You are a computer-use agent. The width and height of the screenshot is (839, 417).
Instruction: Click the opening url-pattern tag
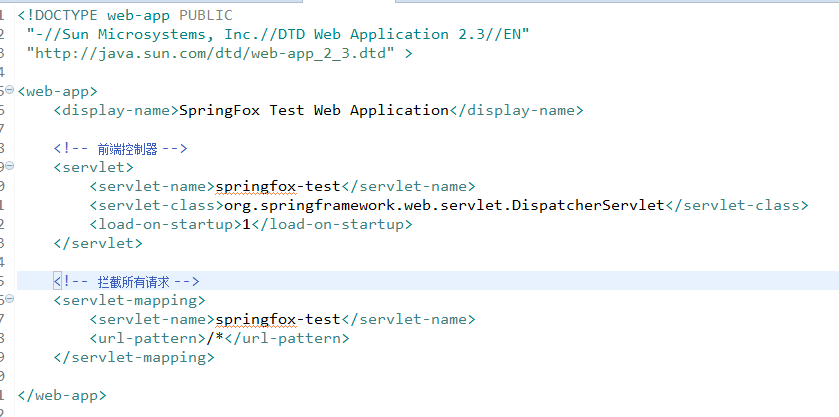pyautogui.click(x=152, y=338)
